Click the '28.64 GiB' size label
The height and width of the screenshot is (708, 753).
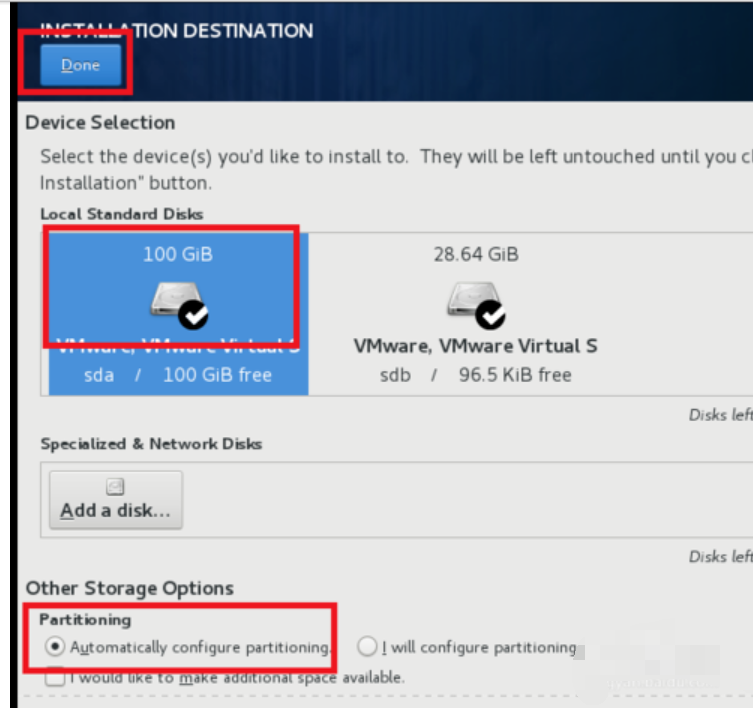pos(475,254)
